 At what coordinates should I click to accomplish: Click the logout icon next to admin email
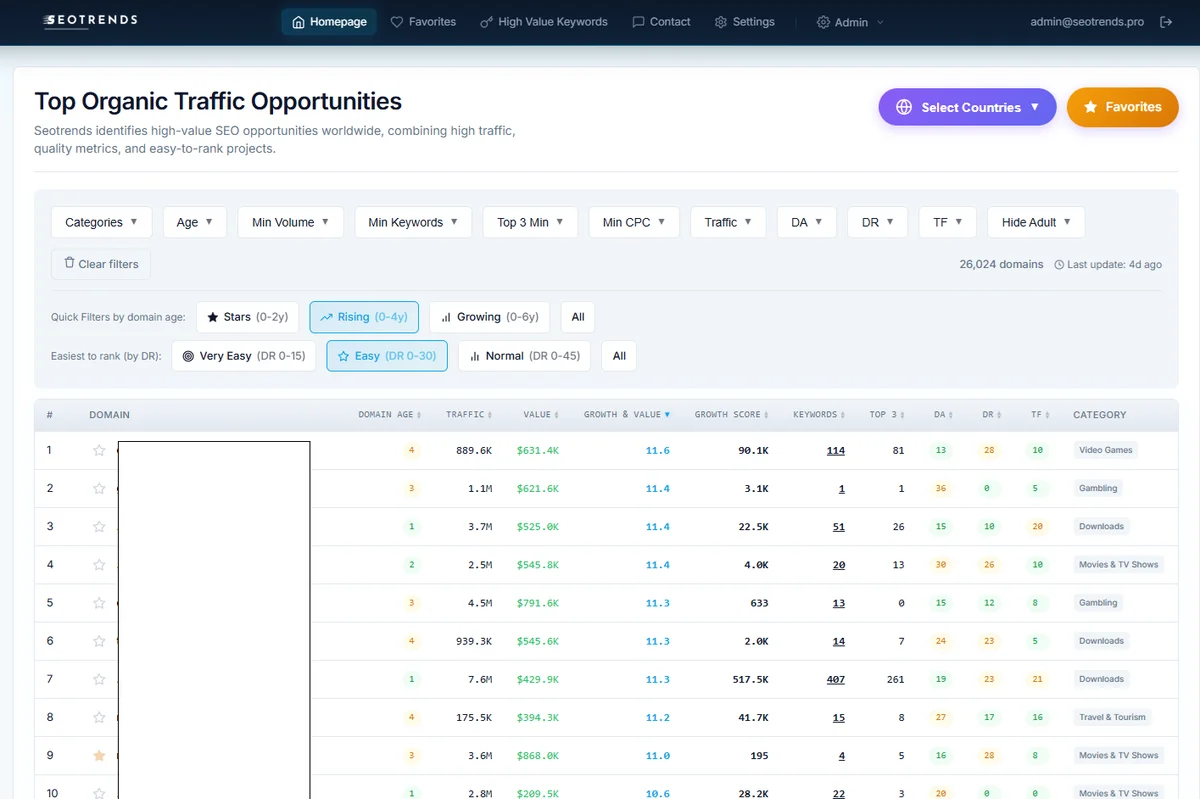click(1166, 20)
